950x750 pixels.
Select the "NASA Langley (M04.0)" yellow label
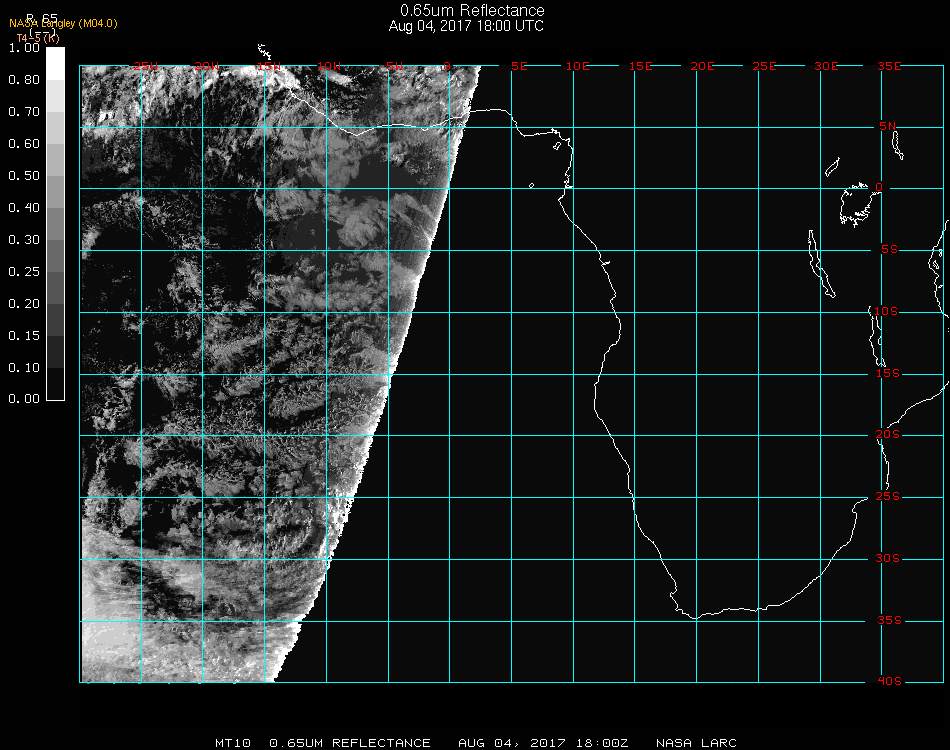[63, 24]
